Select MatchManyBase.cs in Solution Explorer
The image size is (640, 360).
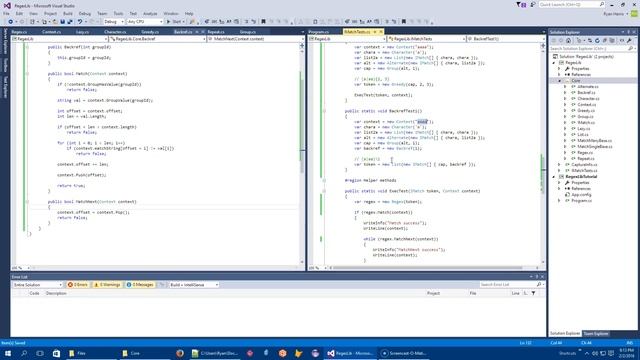tap(594, 140)
